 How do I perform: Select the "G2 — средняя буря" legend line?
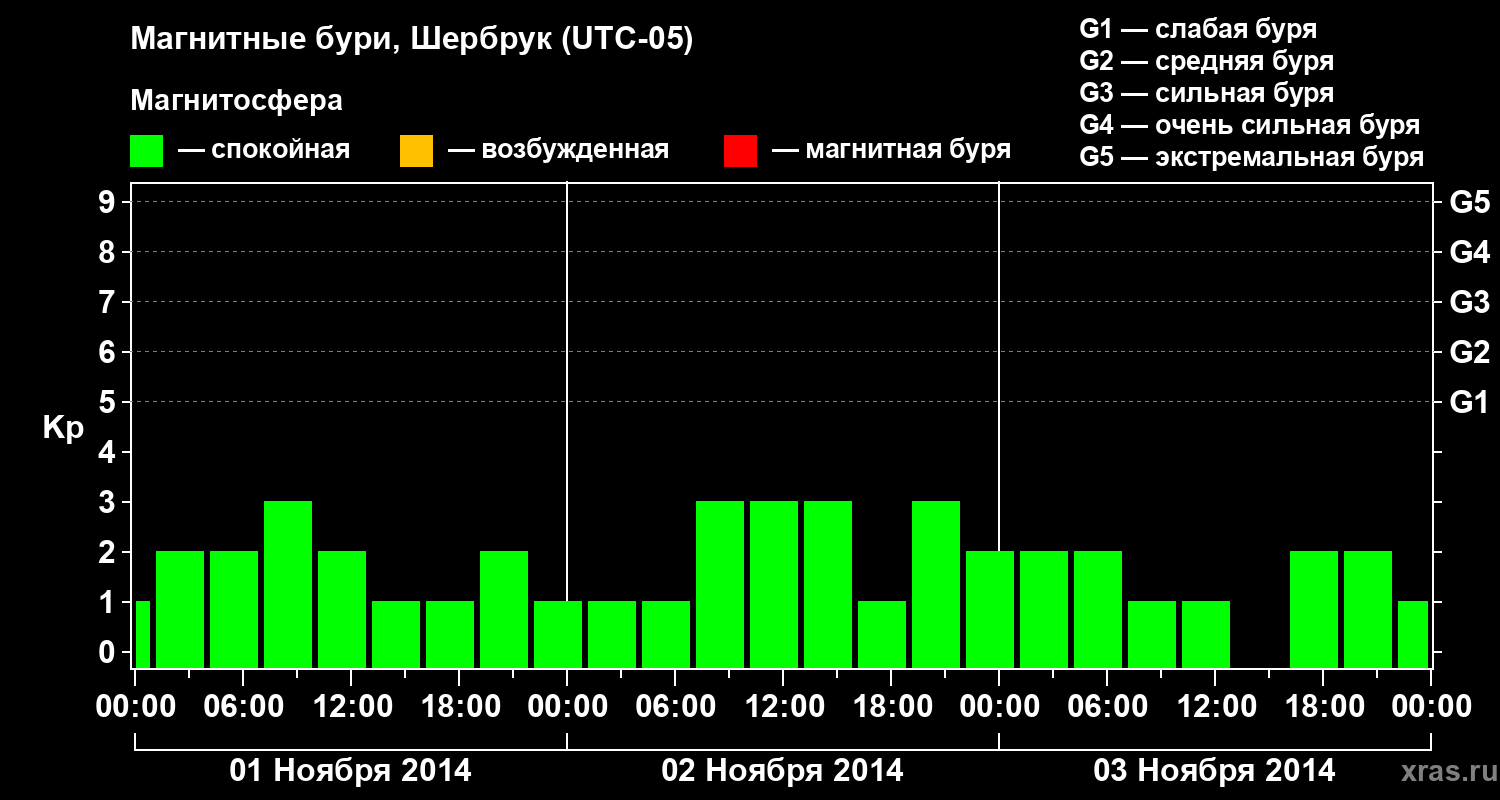point(1207,61)
